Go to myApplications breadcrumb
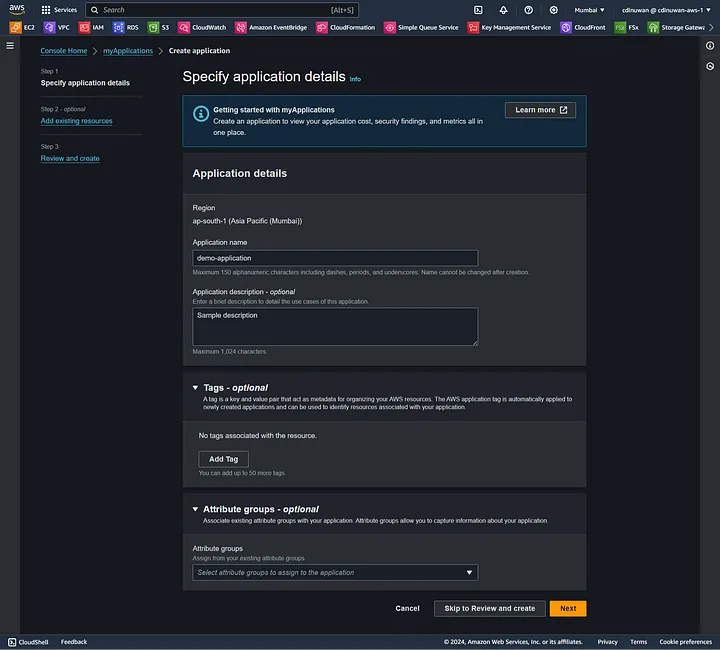Screen dimensions: 720x650 tap(128, 50)
